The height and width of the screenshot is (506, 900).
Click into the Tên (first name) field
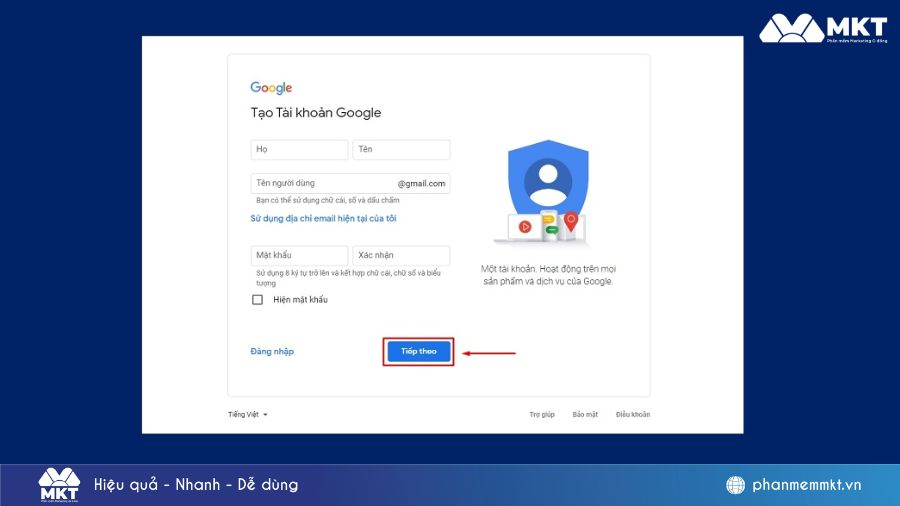[401, 149]
